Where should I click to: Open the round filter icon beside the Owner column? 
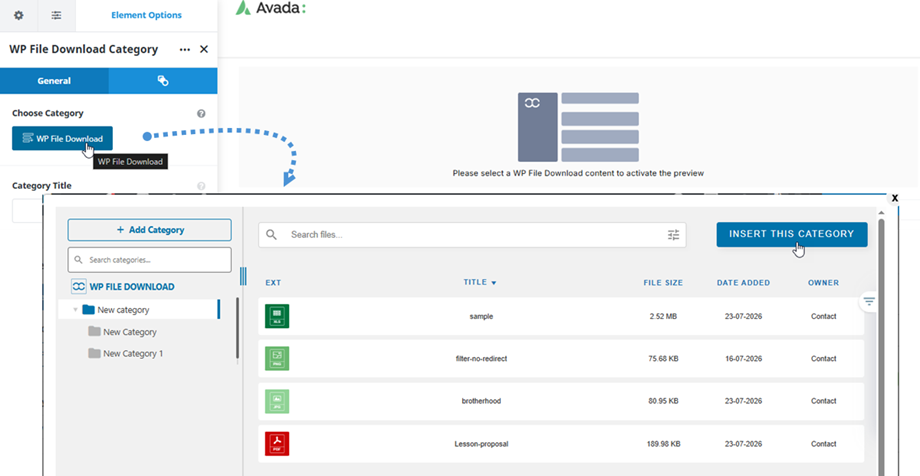[868, 301]
